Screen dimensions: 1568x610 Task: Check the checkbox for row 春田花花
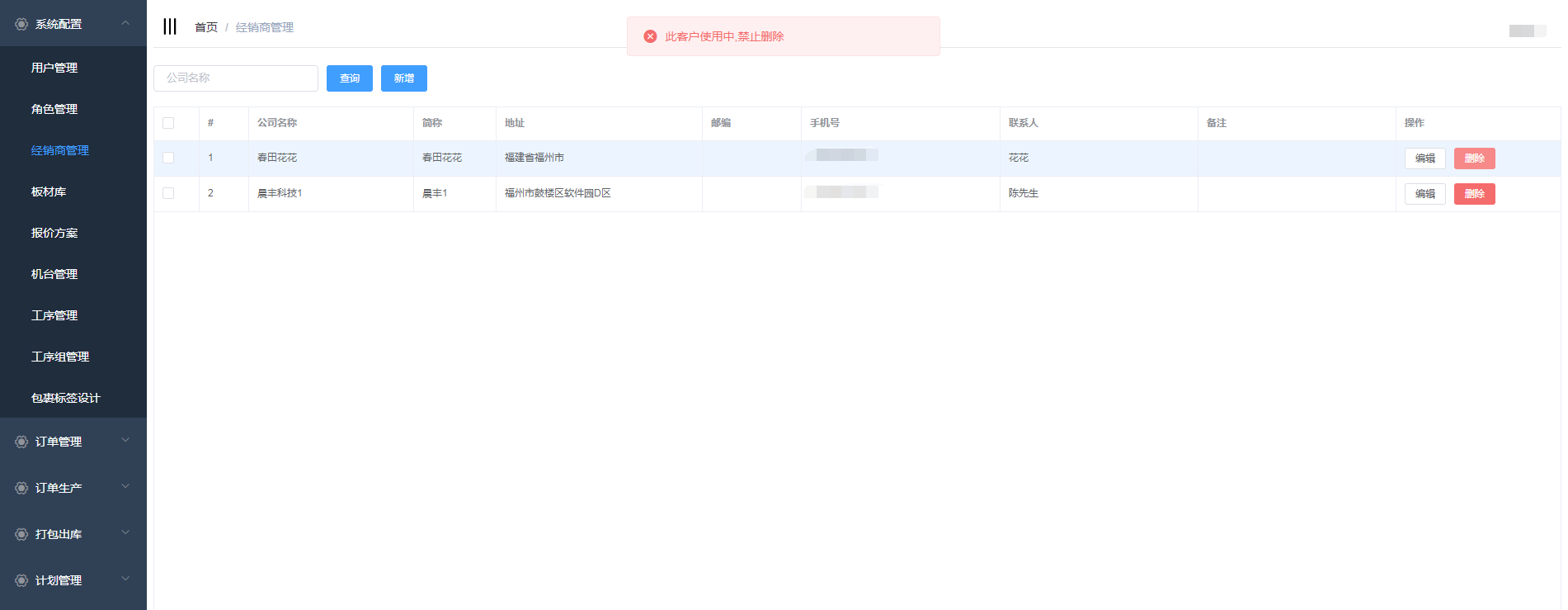[x=168, y=158]
